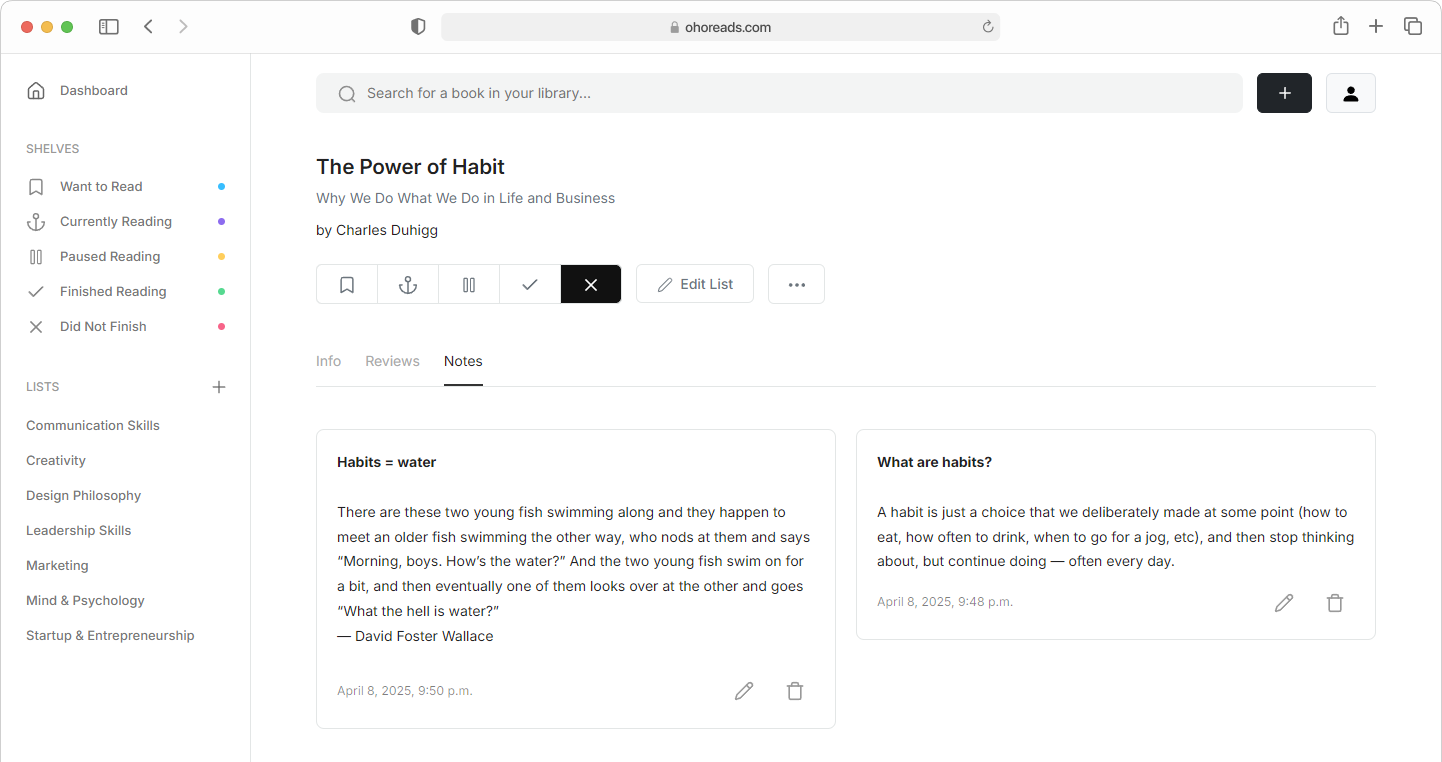Click the timestamp 'April 8, 2025, 9:48 p.m.'
This screenshot has height=762, width=1442.
point(945,602)
